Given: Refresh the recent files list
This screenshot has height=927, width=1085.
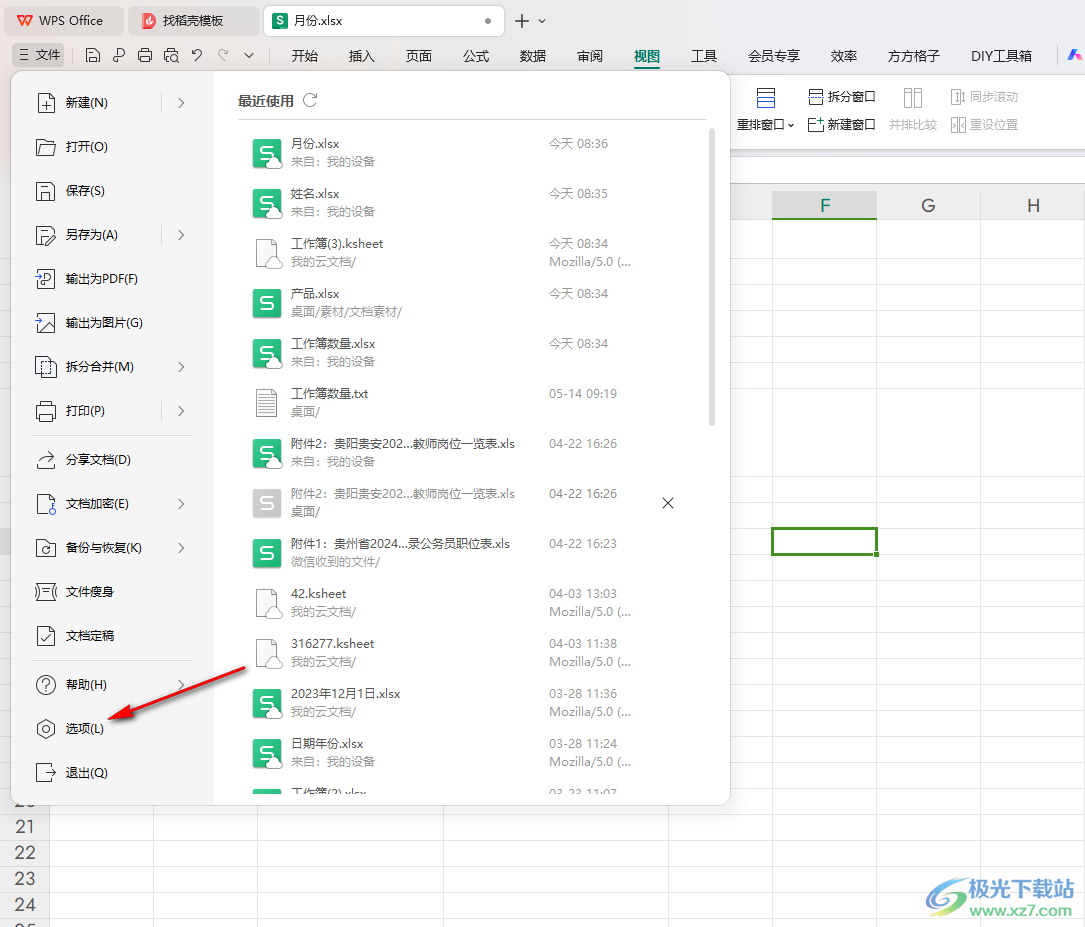Looking at the screenshot, I should tap(310, 100).
